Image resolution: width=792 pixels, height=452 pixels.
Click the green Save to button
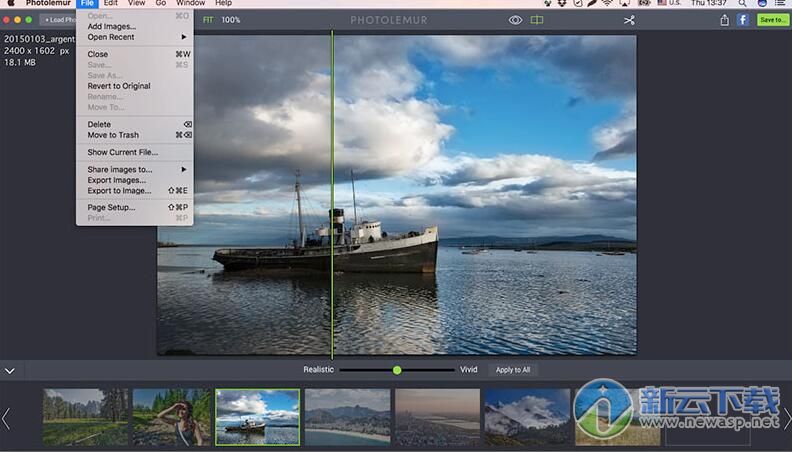772,20
